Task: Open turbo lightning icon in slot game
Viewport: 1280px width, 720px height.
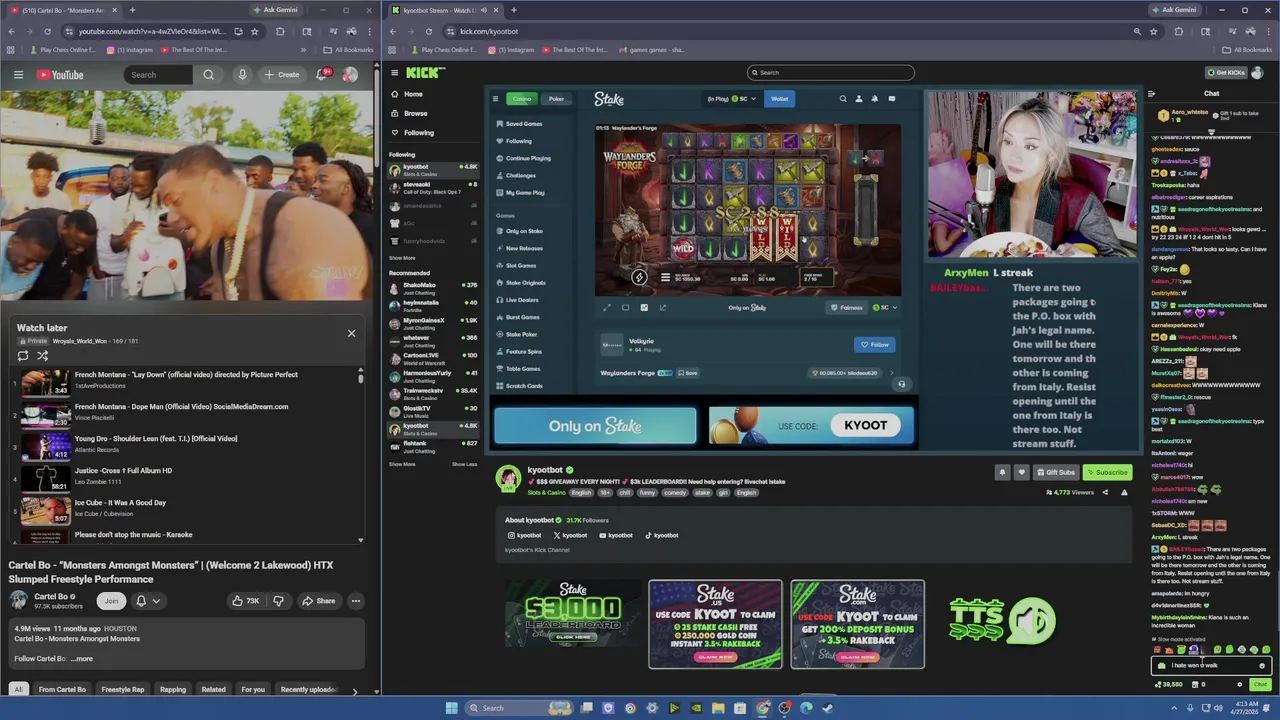Action: (639, 277)
